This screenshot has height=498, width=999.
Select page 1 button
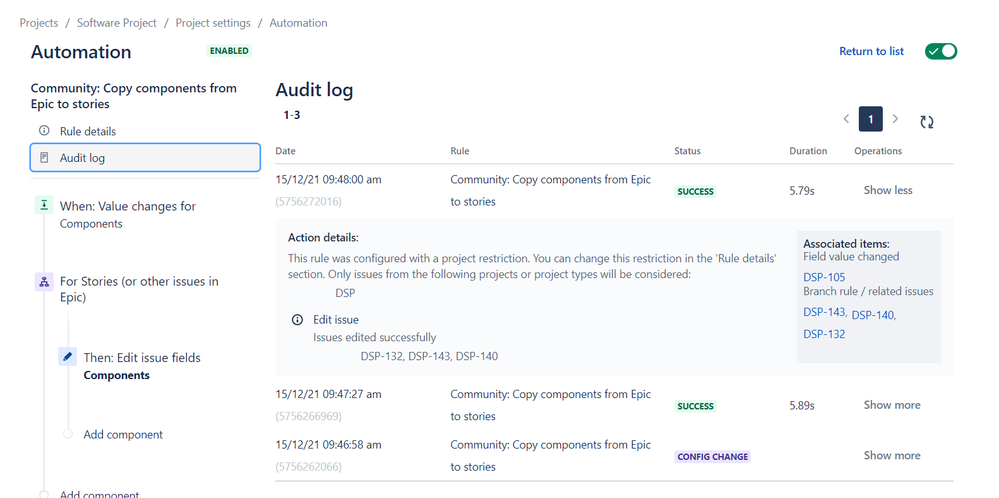870,119
